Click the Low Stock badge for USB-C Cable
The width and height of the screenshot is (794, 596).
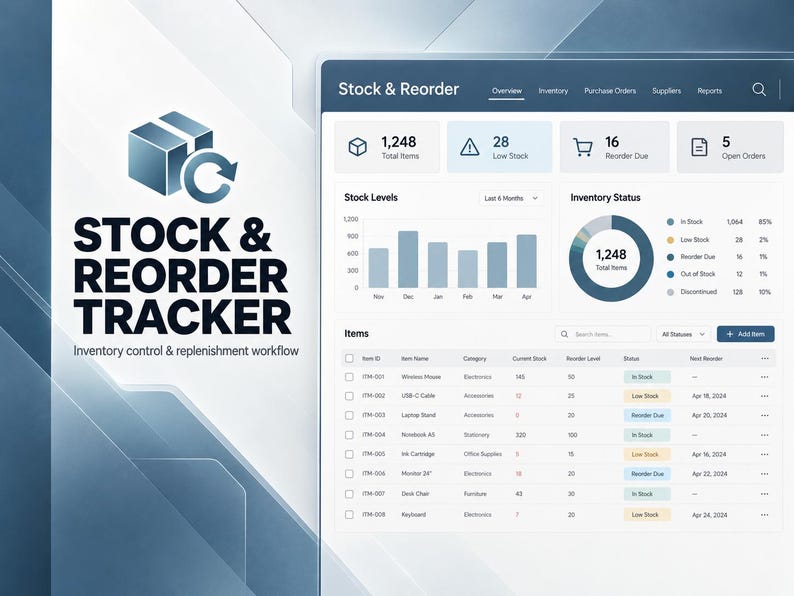[647, 396]
